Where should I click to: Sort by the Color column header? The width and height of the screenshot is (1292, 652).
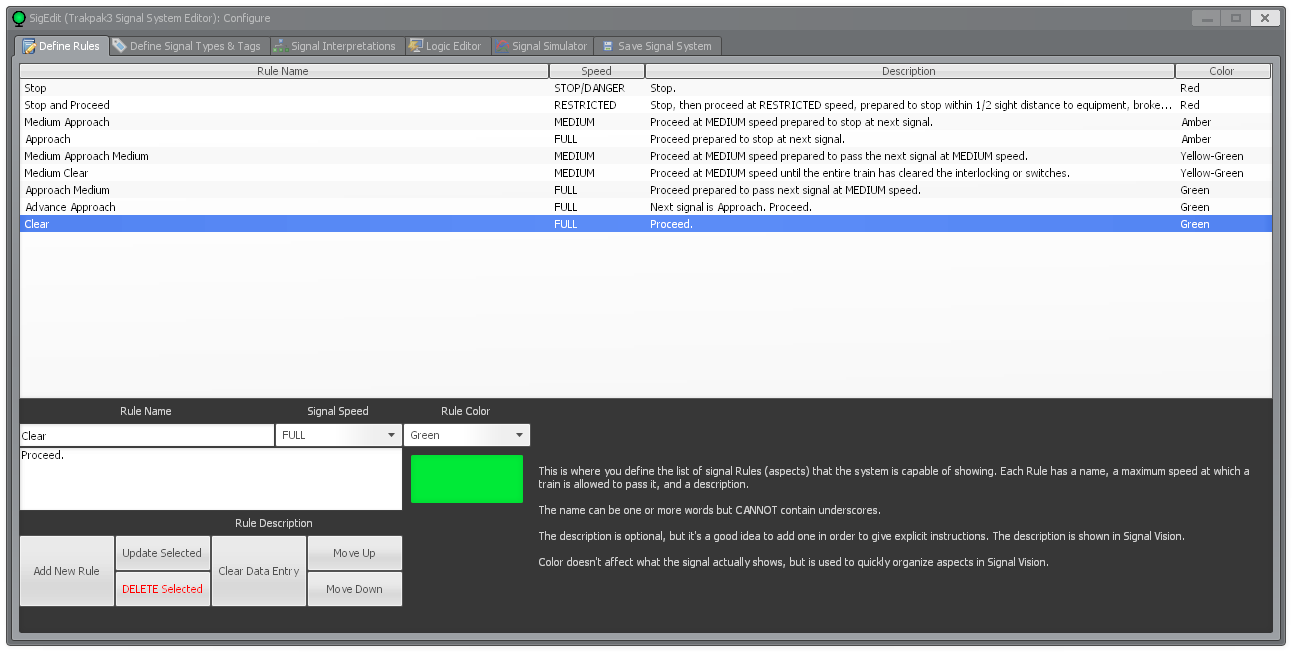1223,71
